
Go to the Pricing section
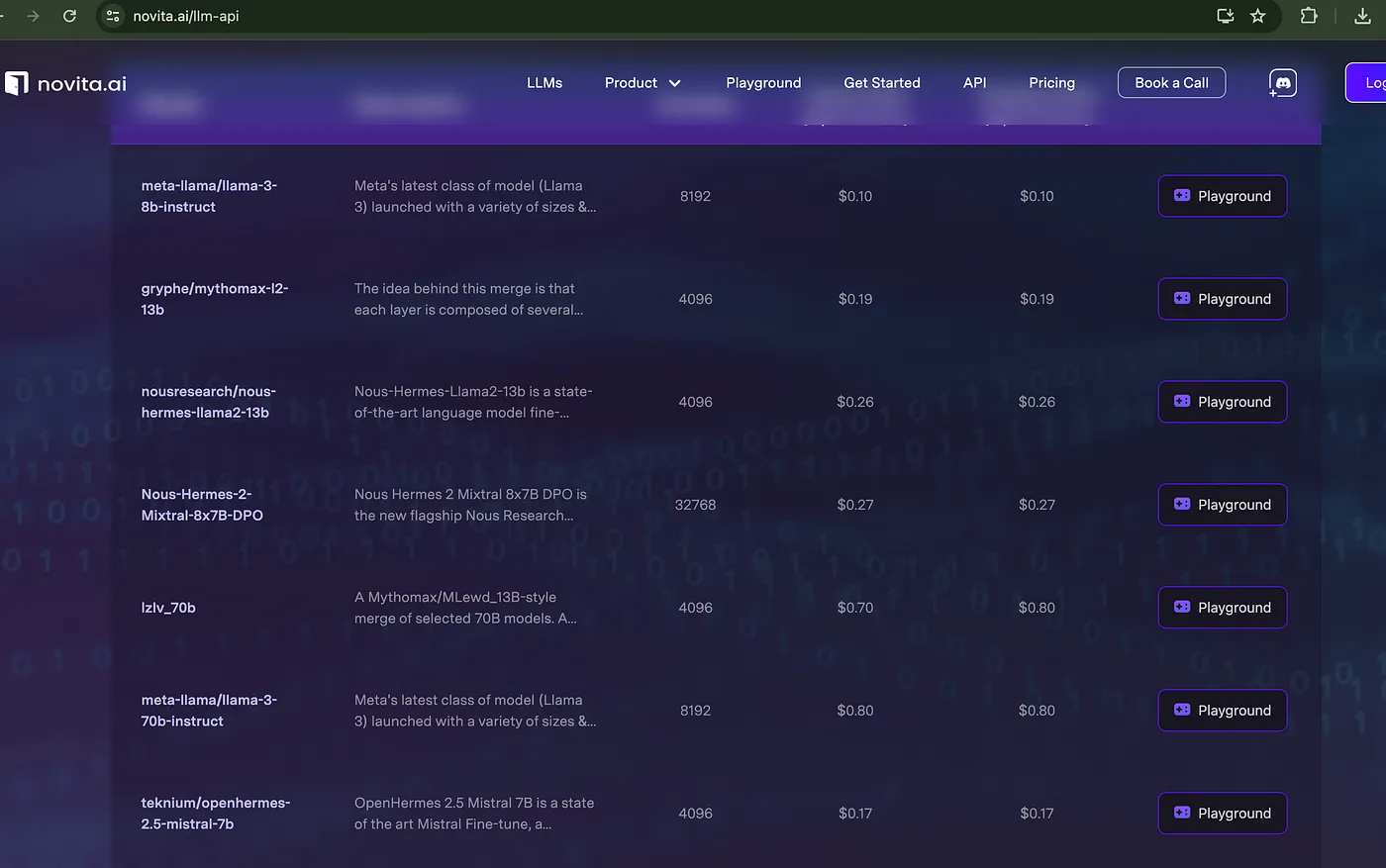1051,83
